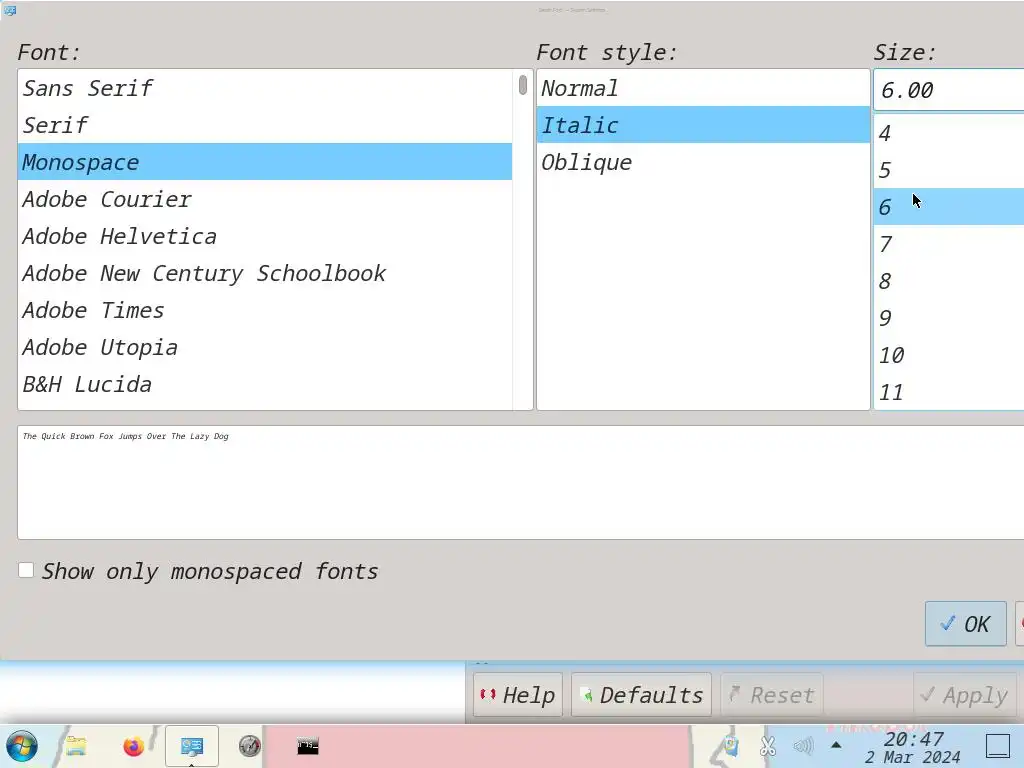Image resolution: width=1024 pixels, height=768 pixels.
Task: Open the volume control tray icon
Action: point(803,746)
